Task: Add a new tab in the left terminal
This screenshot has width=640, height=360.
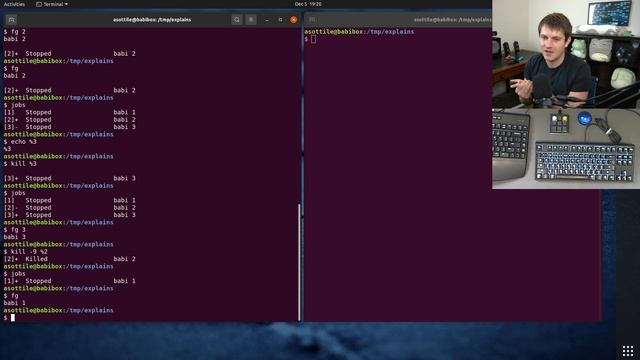Action: point(11,20)
